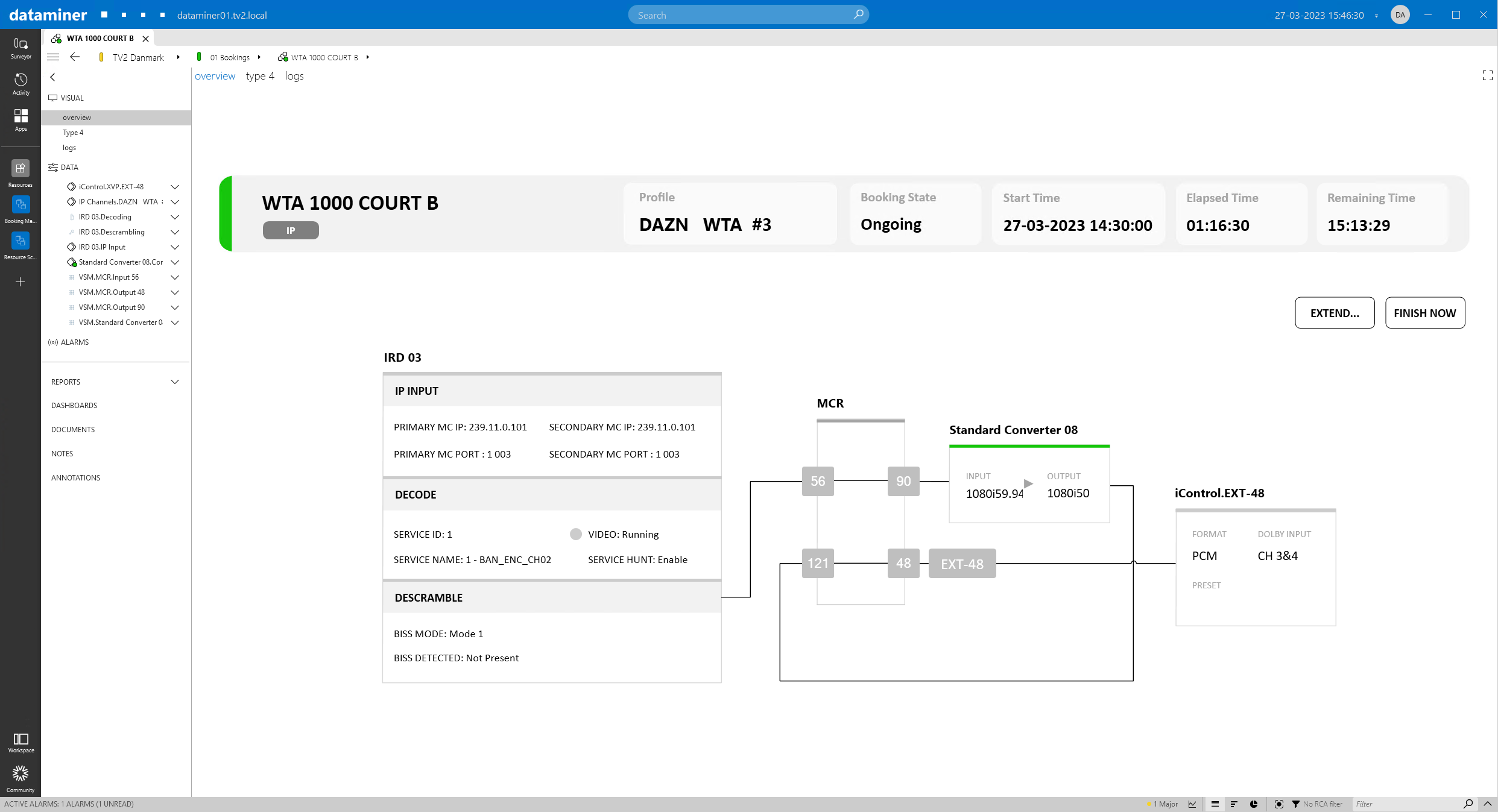Screen dimensions: 1498x812
Task: Open dropdown next to TV2 Danmark breadcrumb
Action: click(x=178, y=57)
